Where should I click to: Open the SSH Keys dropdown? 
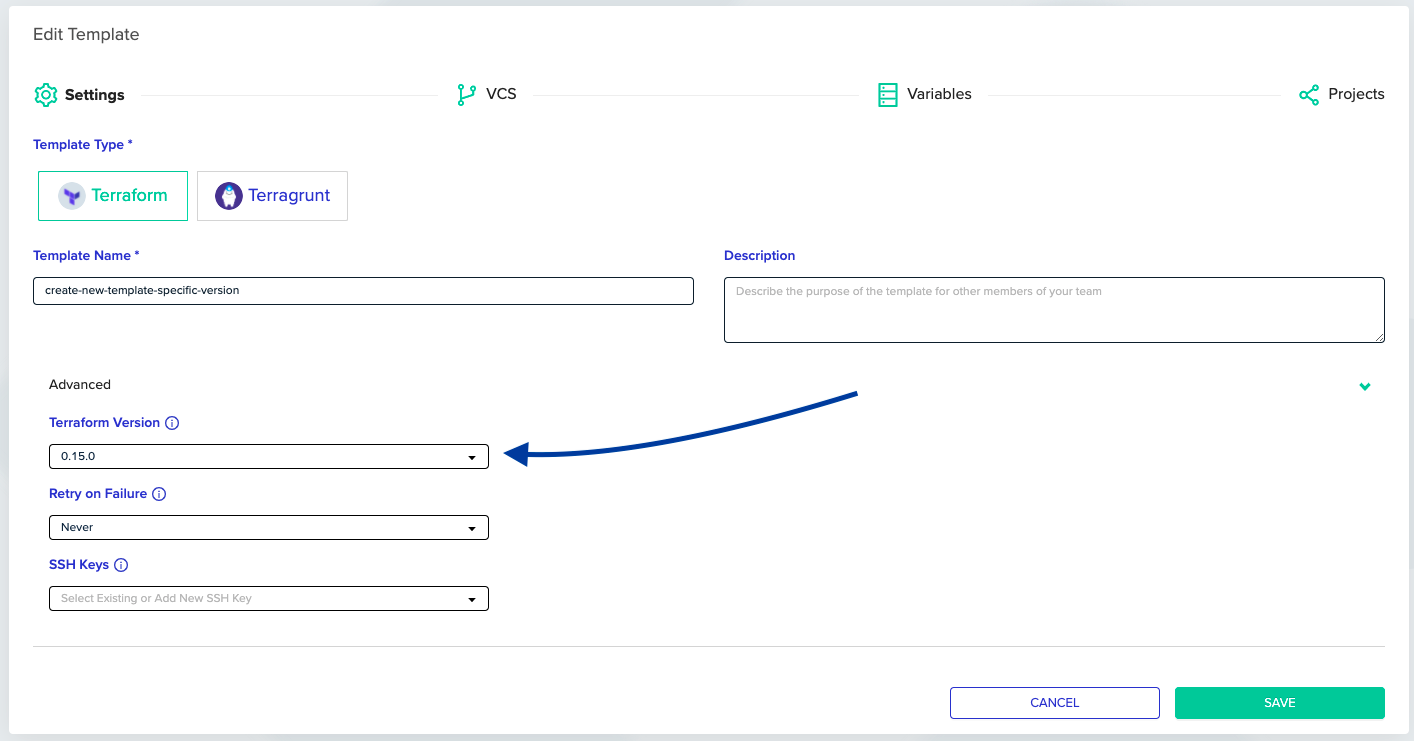pyautogui.click(x=269, y=598)
